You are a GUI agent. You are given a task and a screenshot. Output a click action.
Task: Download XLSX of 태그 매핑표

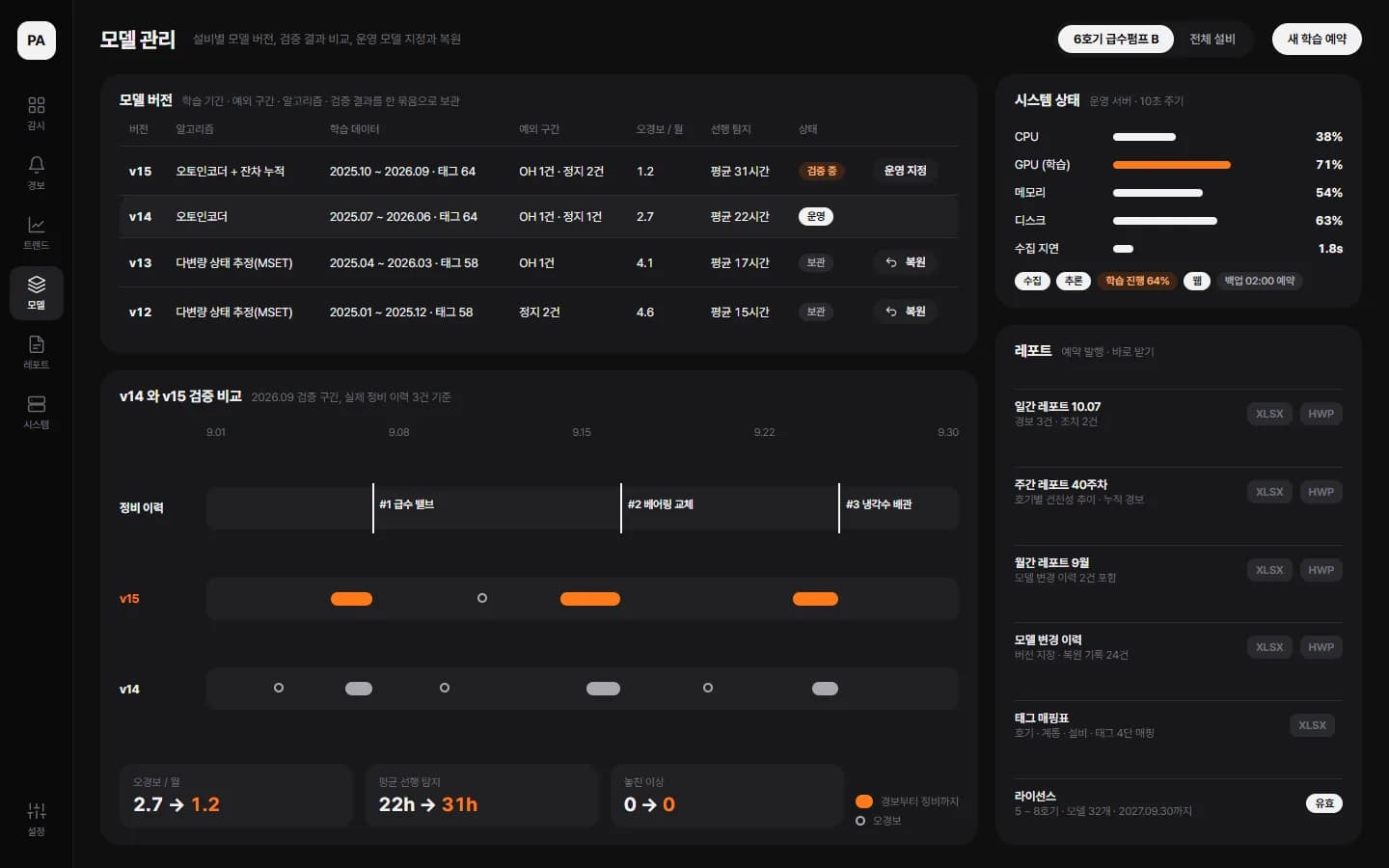[x=1312, y=725]
